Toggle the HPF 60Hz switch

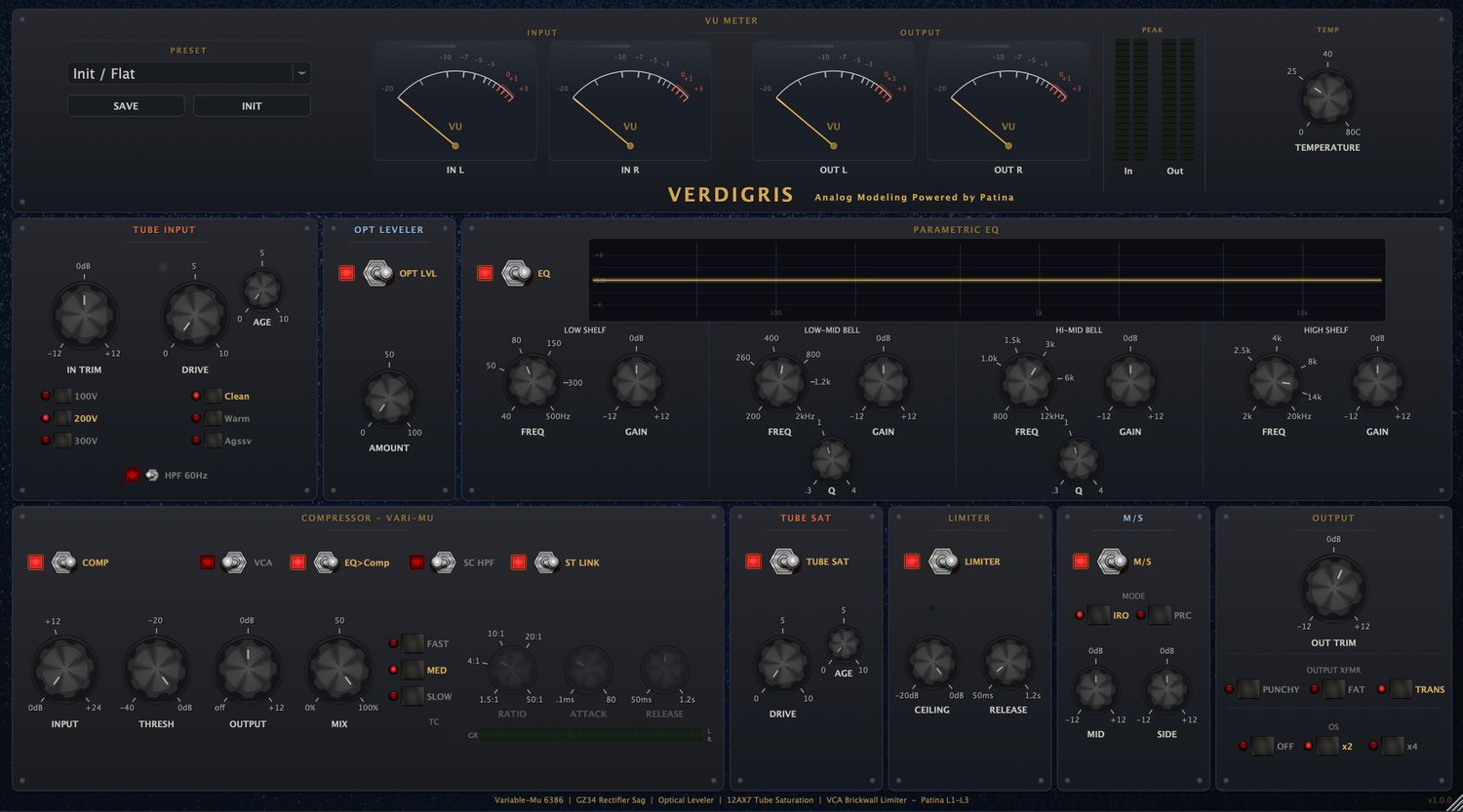pyautogui.click(x=152, y=475)
